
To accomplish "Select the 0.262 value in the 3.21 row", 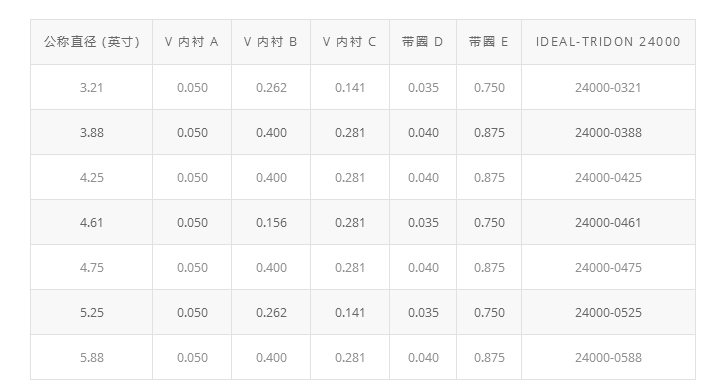I will point(271,88).
